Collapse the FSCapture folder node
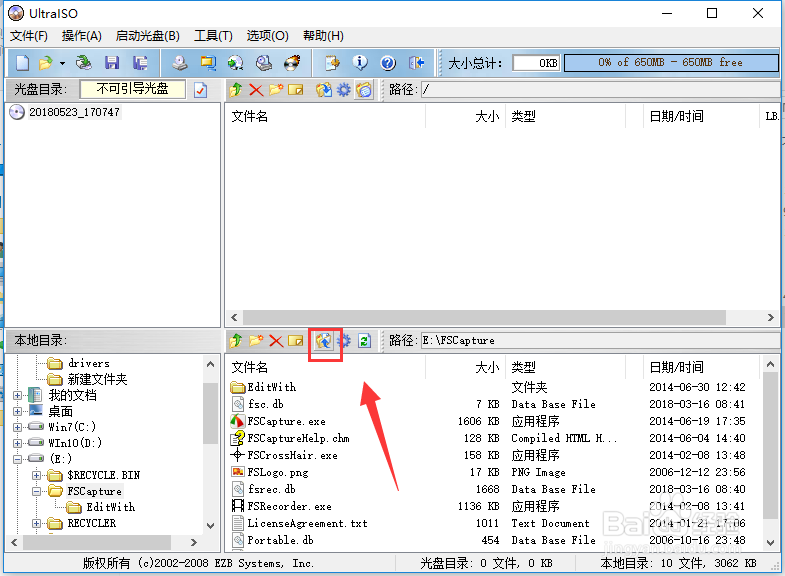This screenshot has width=785, height=576. 37,492
